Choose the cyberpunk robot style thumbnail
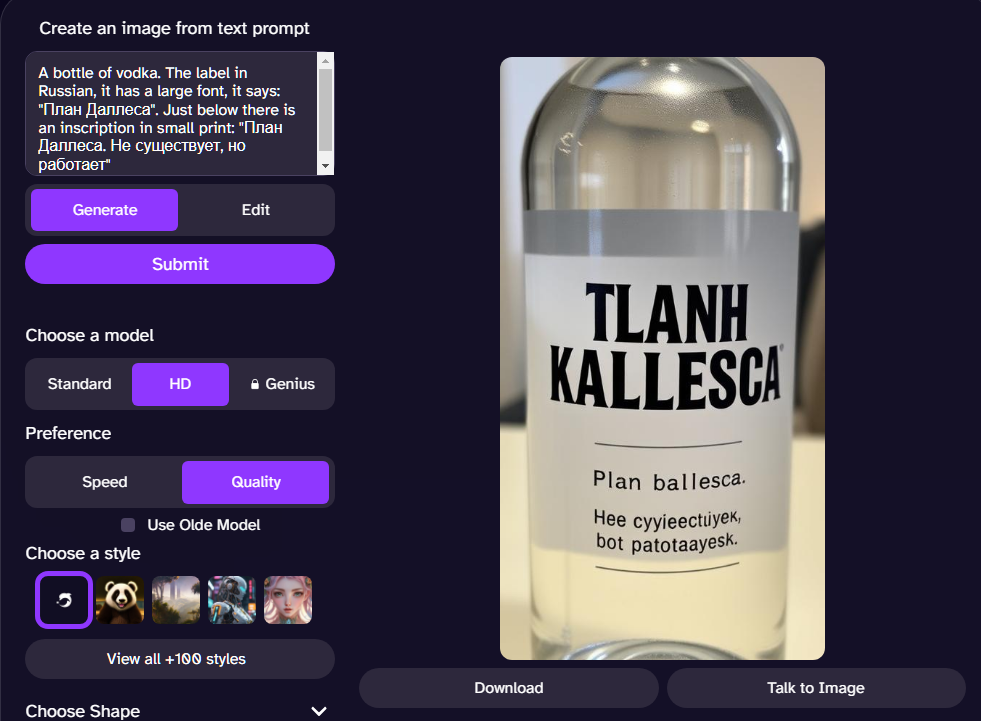Image resolution: width=981 pixels, height=721 pixels. (x=231, y=600)
